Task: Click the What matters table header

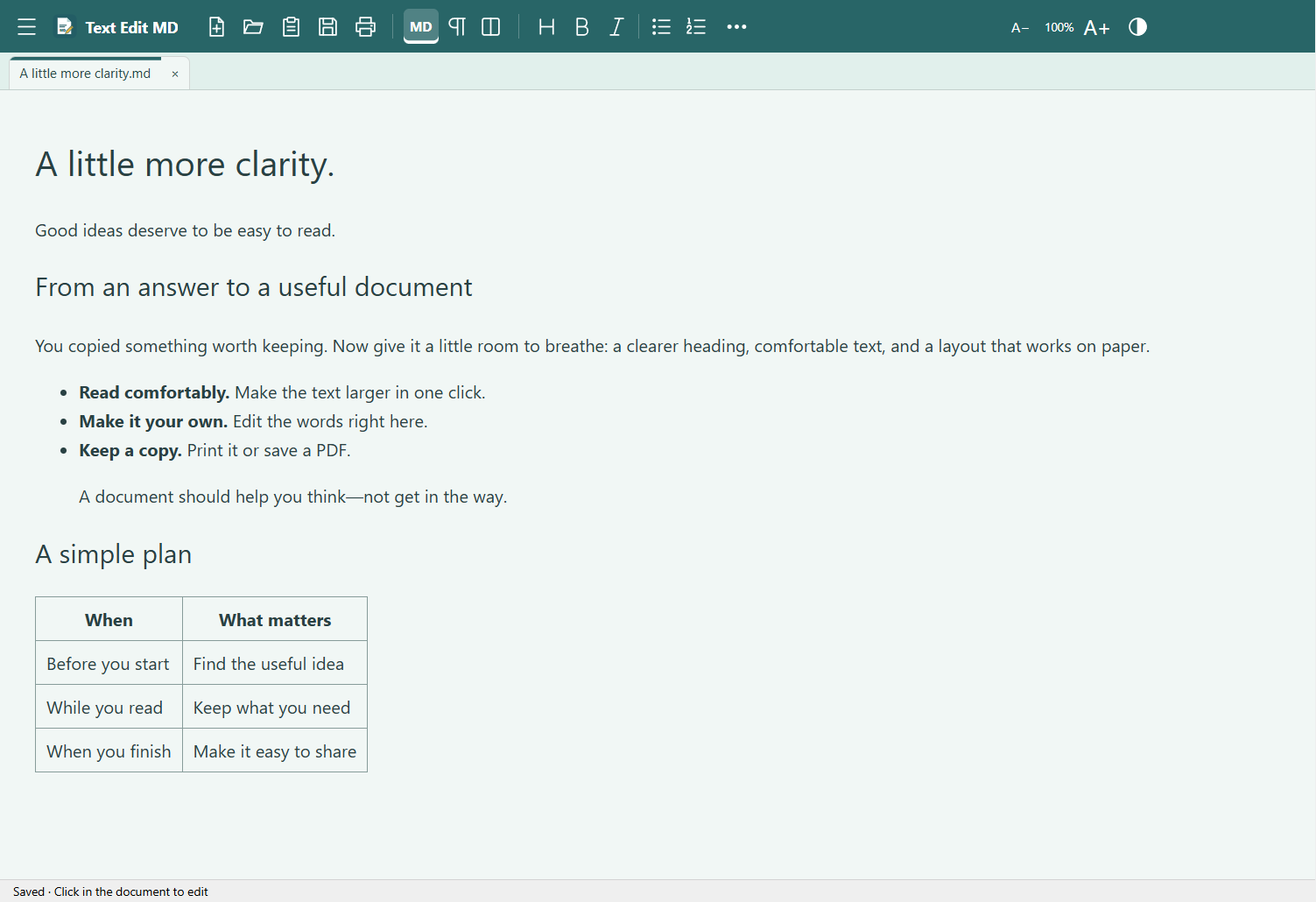Action: (275, 619)
